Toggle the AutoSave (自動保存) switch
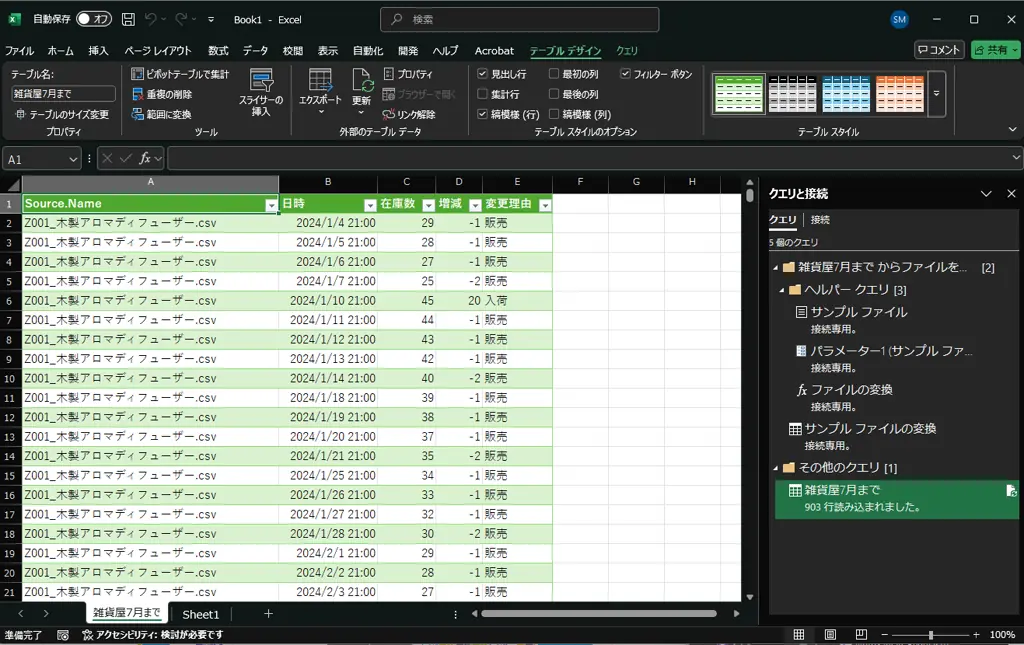This screenshot has width=1024, height=645. [93, 19]
